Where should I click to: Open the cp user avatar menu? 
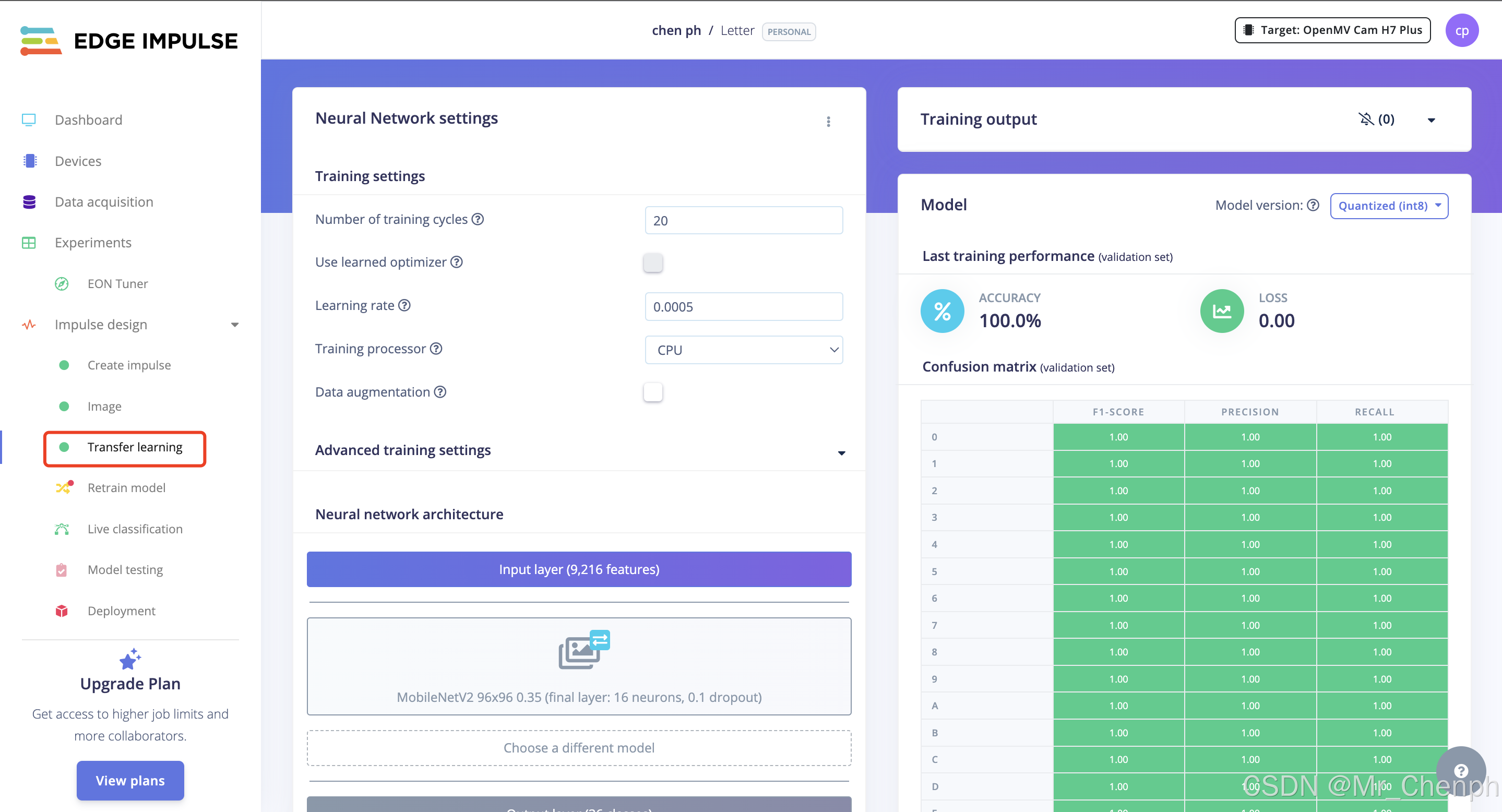click(x=1461, y=31)
